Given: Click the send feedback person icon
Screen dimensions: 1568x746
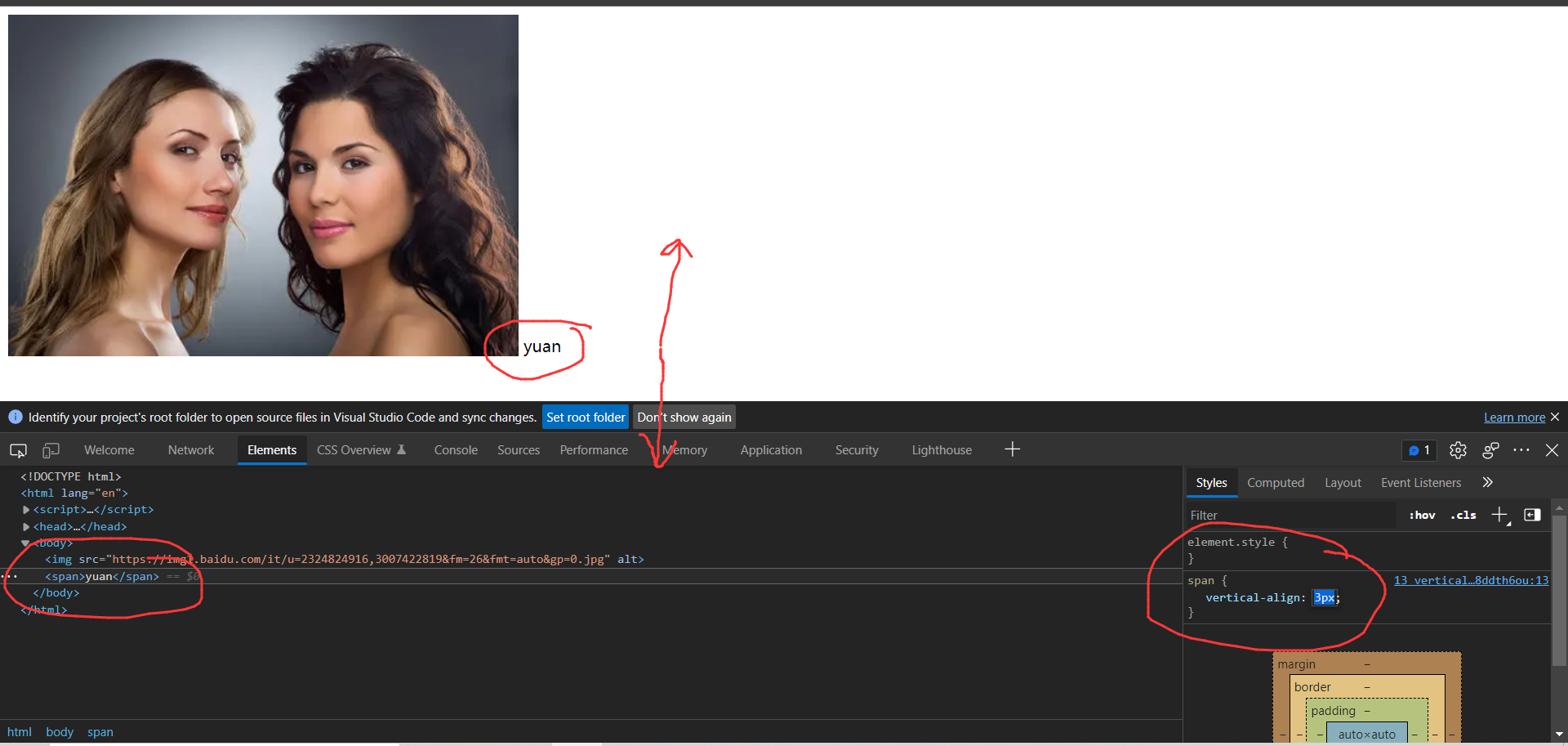Looking at the screenshot, I should pyautogui.click(x=1490, y=450).
